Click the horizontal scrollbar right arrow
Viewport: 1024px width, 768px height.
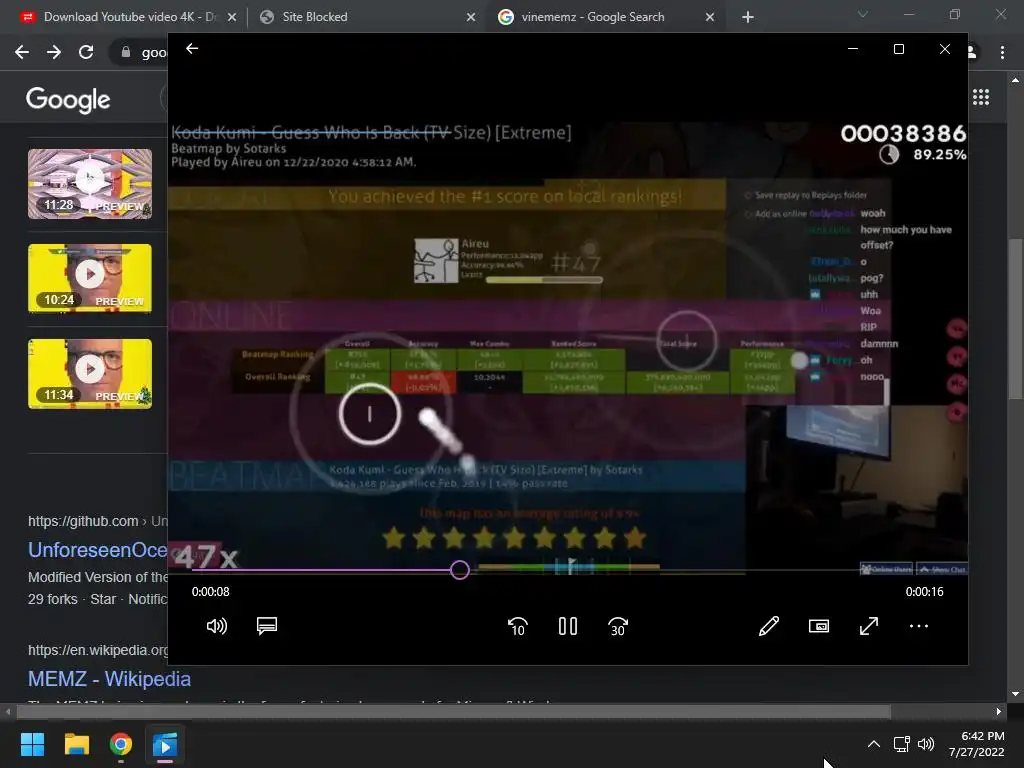(999, 711)
